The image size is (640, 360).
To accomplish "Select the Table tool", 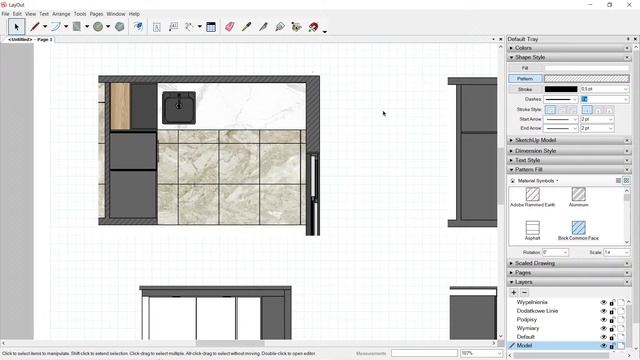I will [x=211, y=27].
